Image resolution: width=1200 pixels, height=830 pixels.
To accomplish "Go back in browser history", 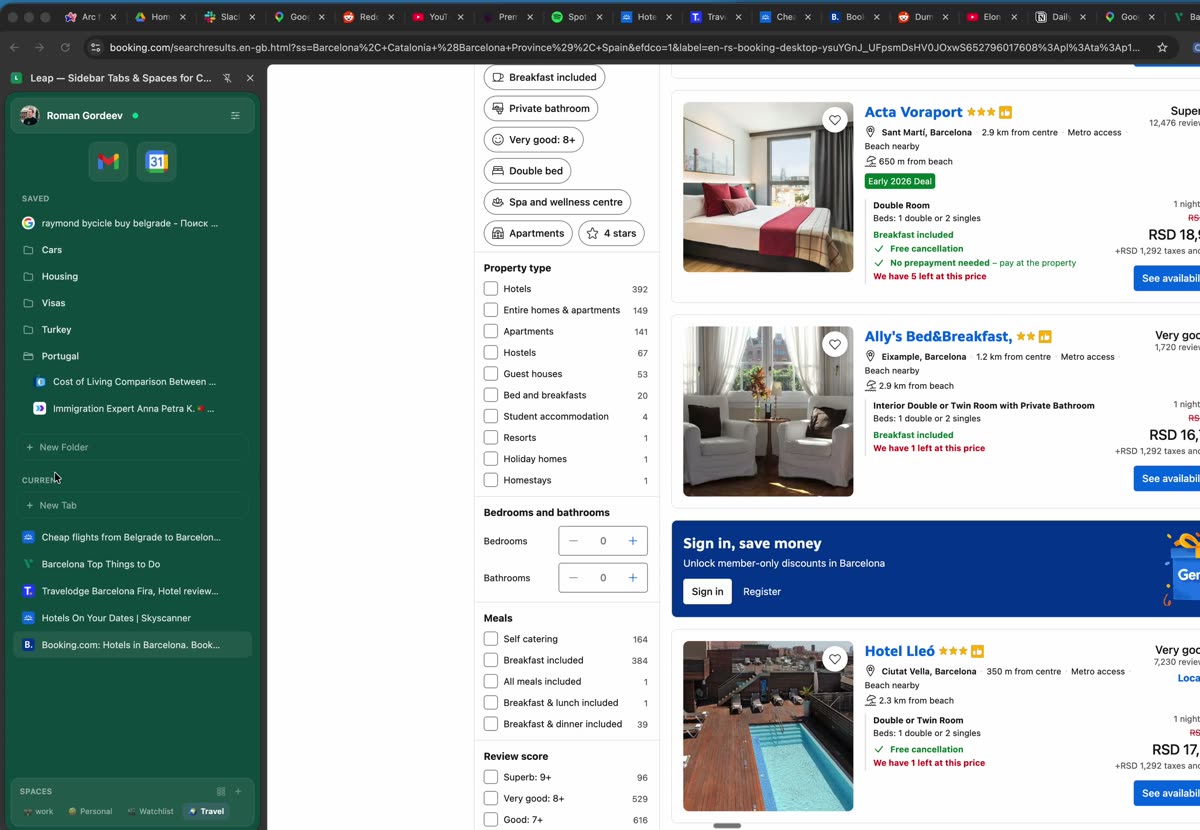I will [14, 47].
